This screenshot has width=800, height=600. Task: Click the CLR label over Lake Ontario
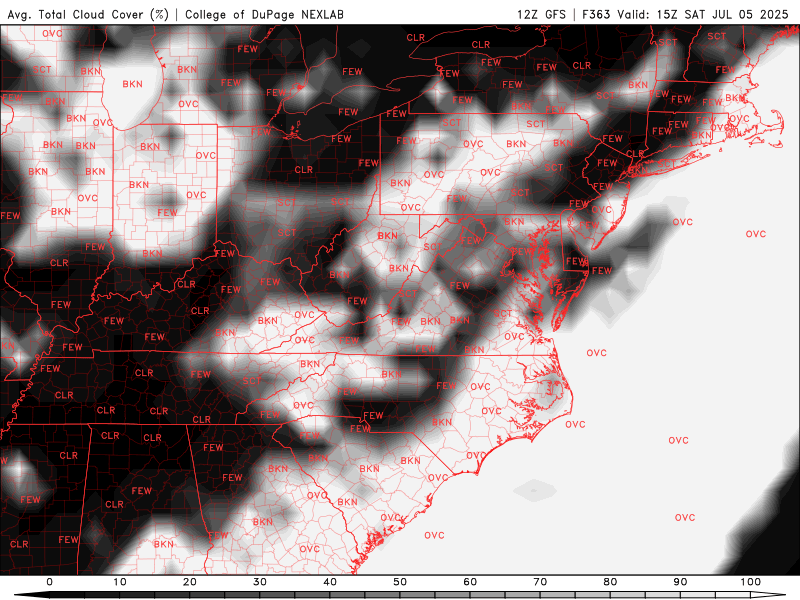click(x=481, y=45)
